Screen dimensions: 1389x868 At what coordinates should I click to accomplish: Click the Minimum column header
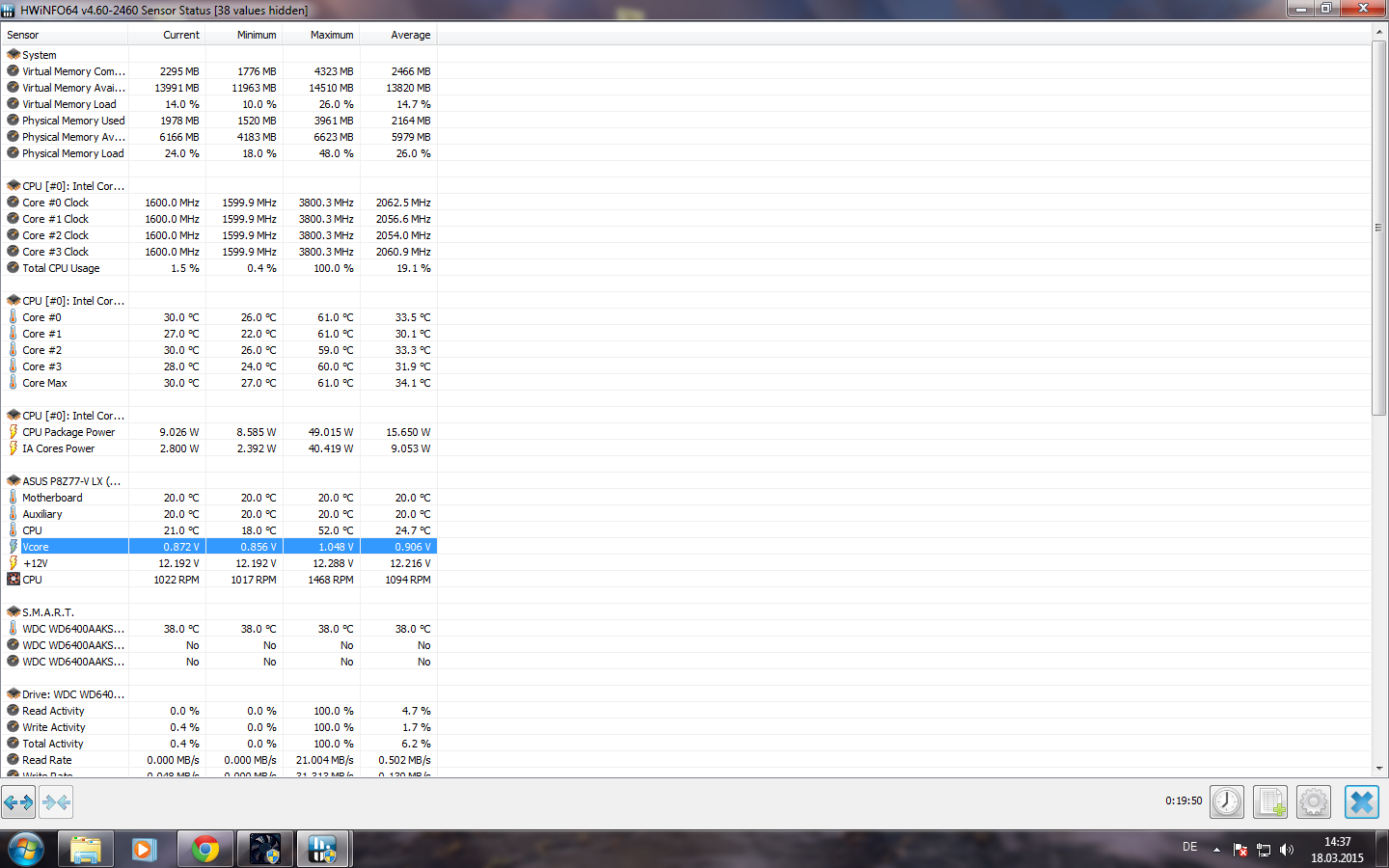[x=244, y=35]
